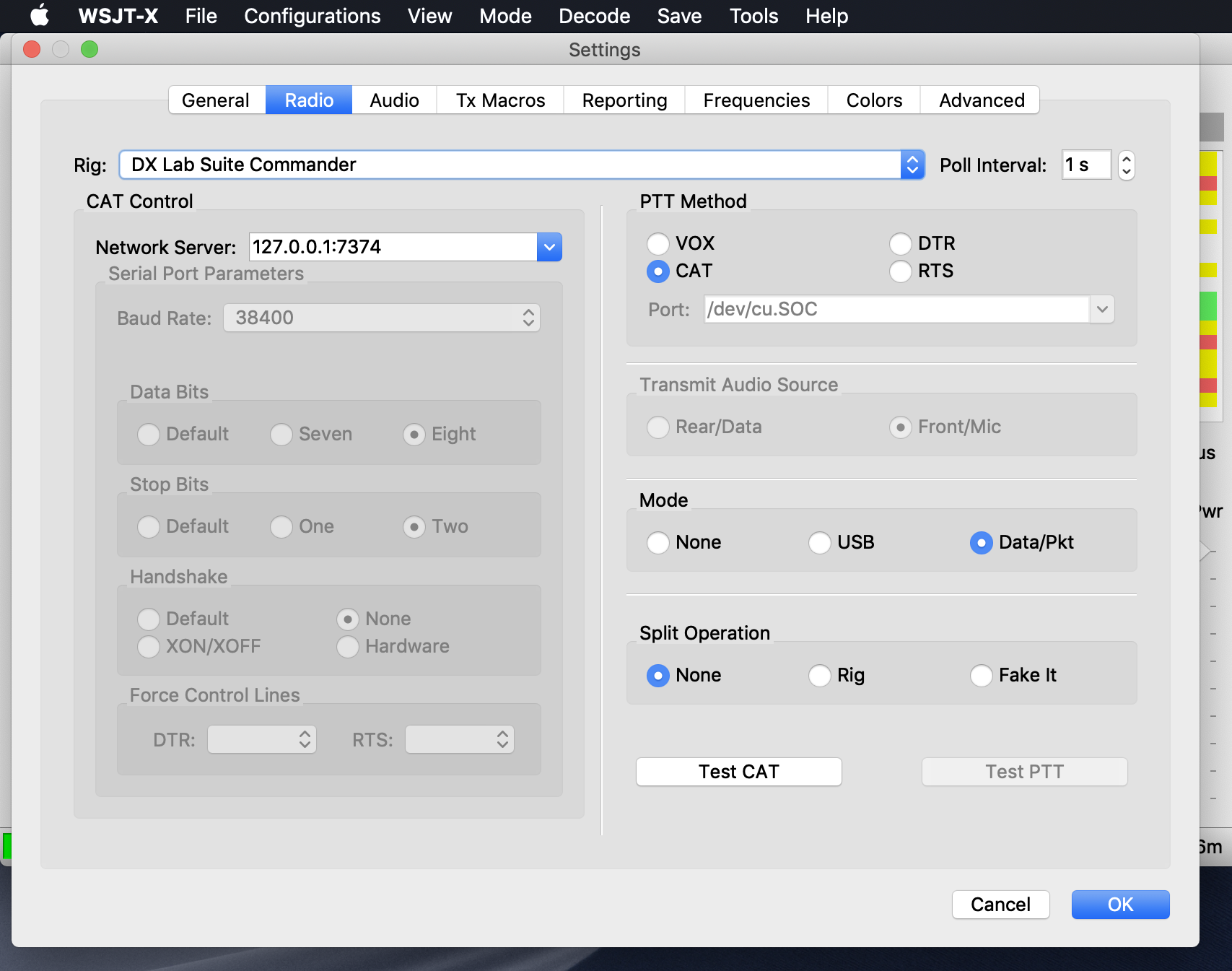Expand the Network Server dropdown arrow
This screenshot has width=1232, height=971.
(549, 247)
